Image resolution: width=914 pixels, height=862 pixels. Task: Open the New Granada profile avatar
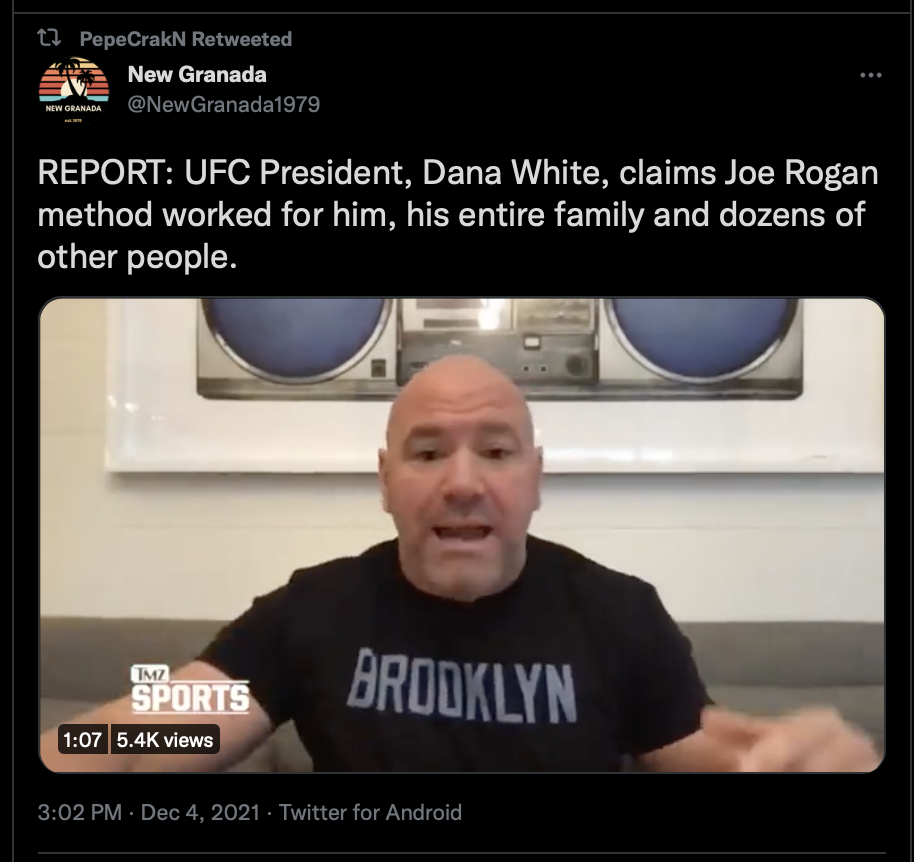coord(74,92)
